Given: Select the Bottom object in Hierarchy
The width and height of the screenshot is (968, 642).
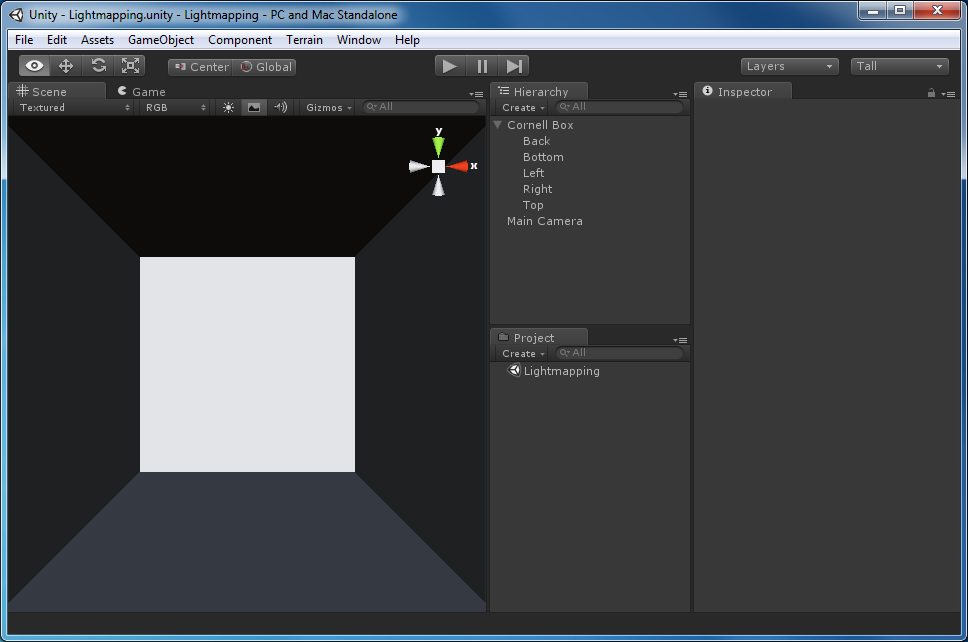Looking at the screenshot, I should 543,157.
